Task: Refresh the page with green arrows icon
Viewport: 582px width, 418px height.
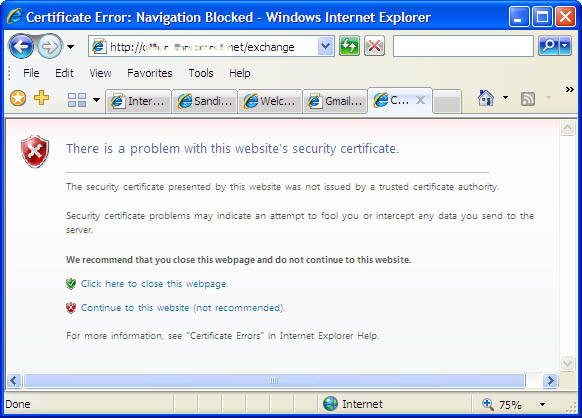Action: (x=349, y=46)
